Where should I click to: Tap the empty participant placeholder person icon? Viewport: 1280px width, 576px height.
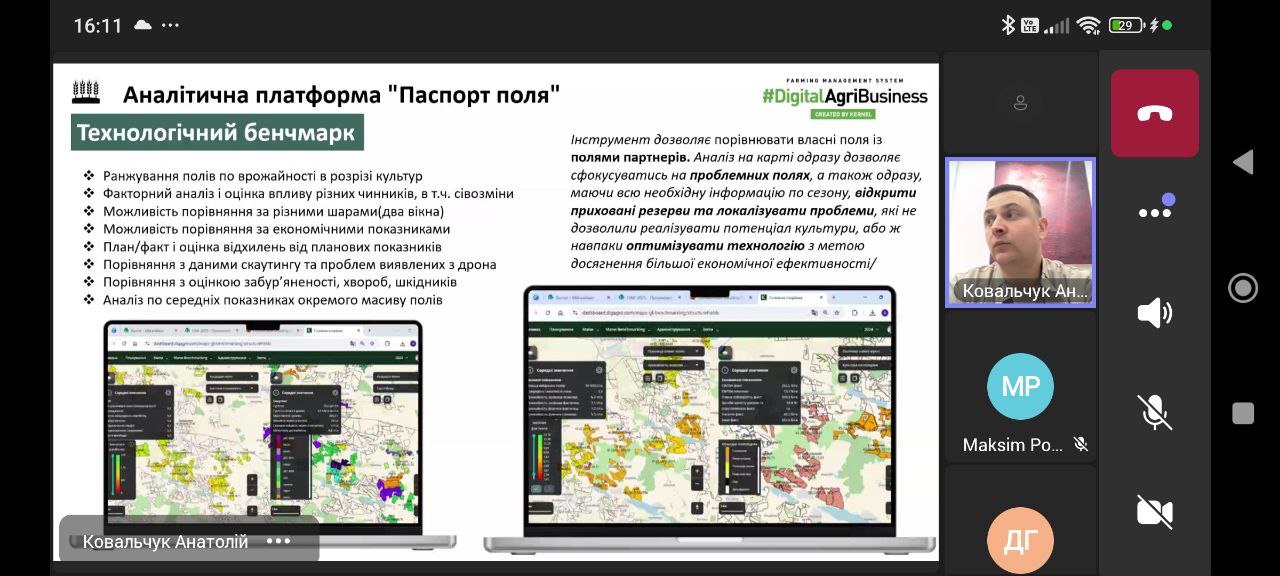(x=1020, y=102)
